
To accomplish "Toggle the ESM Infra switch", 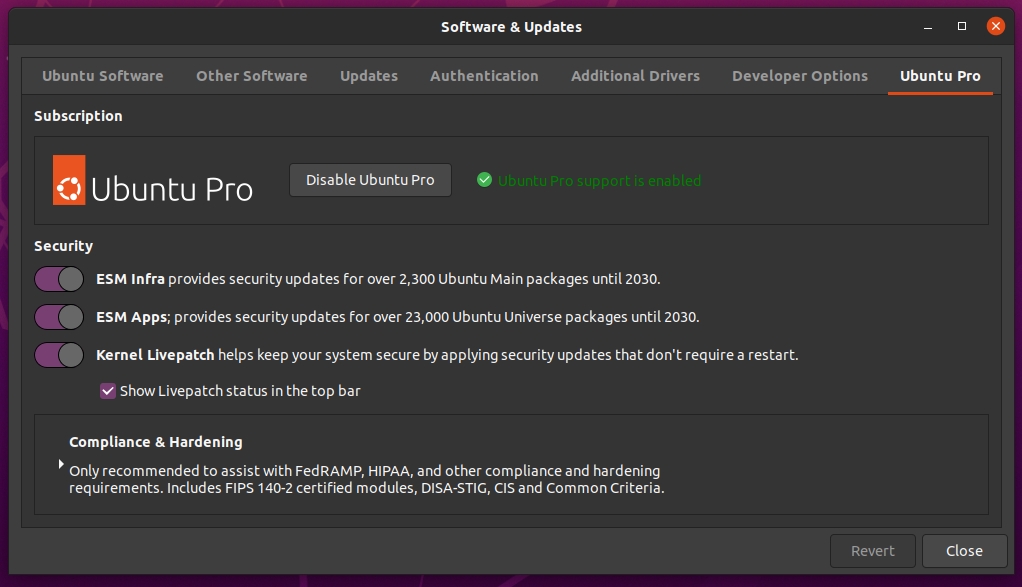I will tap(59, 279).
